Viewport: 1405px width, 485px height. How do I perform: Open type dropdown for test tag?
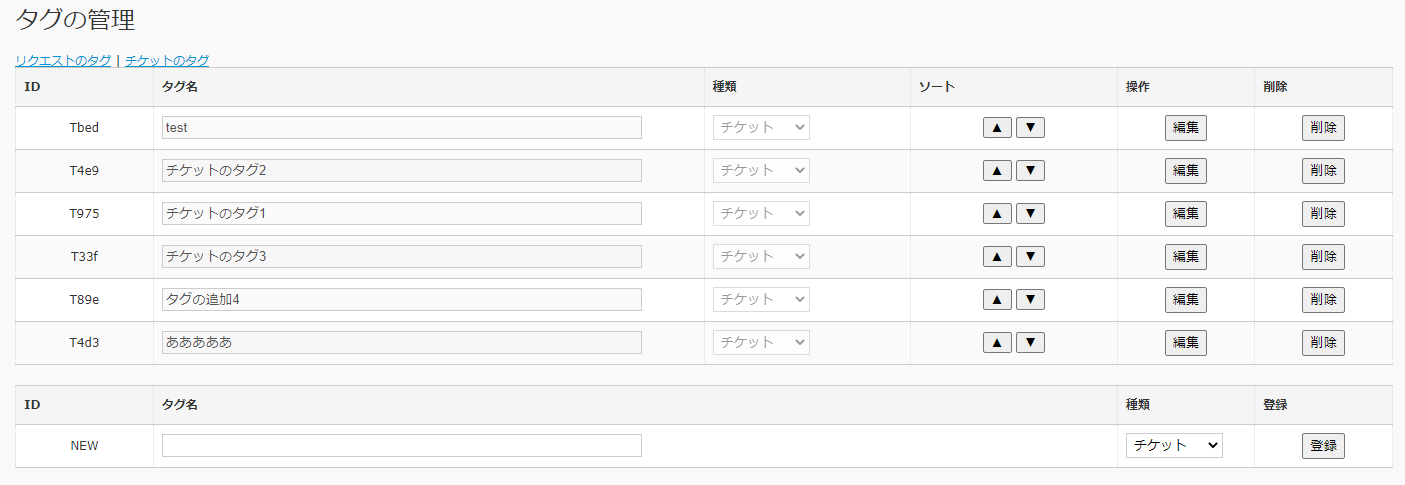point(761,128)
